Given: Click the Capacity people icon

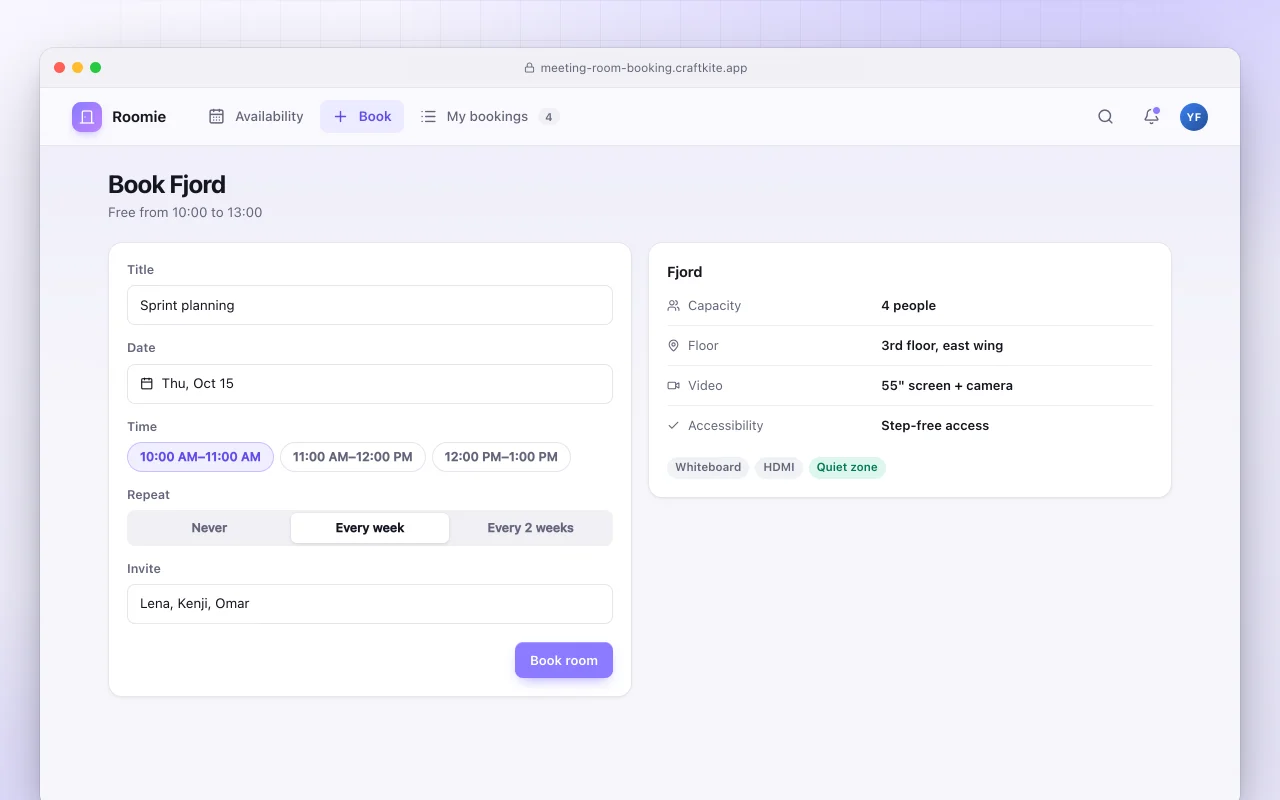Looking at the screenshot, I should (674, 306).
